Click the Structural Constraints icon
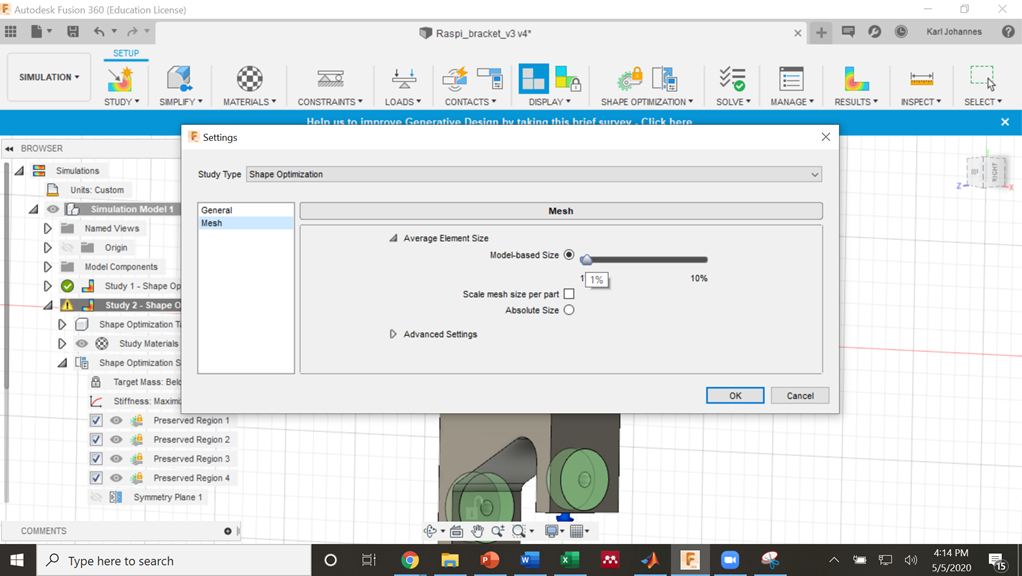The width and height of the screenshot is (1022, 576). tap(330, 79)
